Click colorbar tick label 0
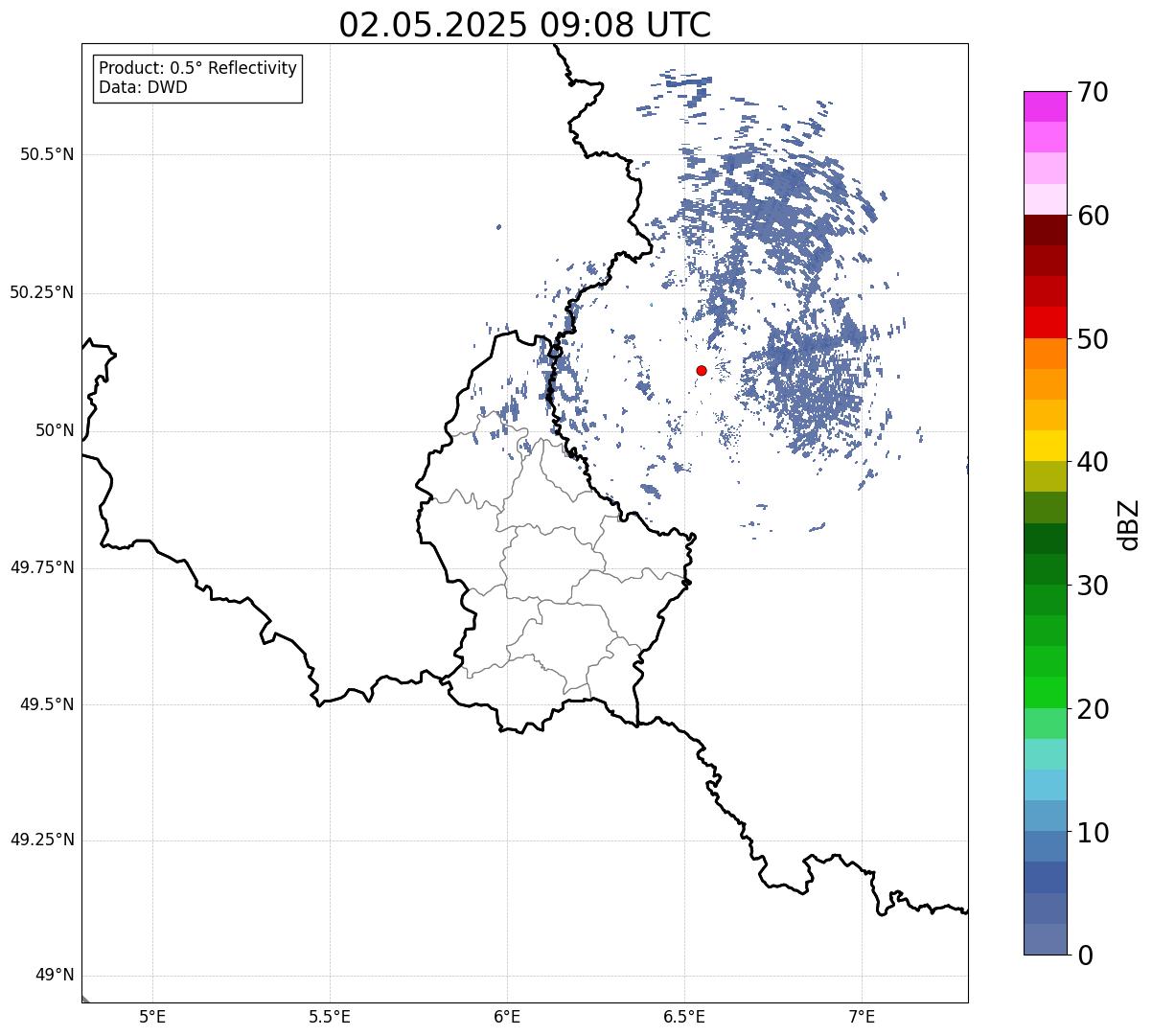 (x=1086, y=955)
